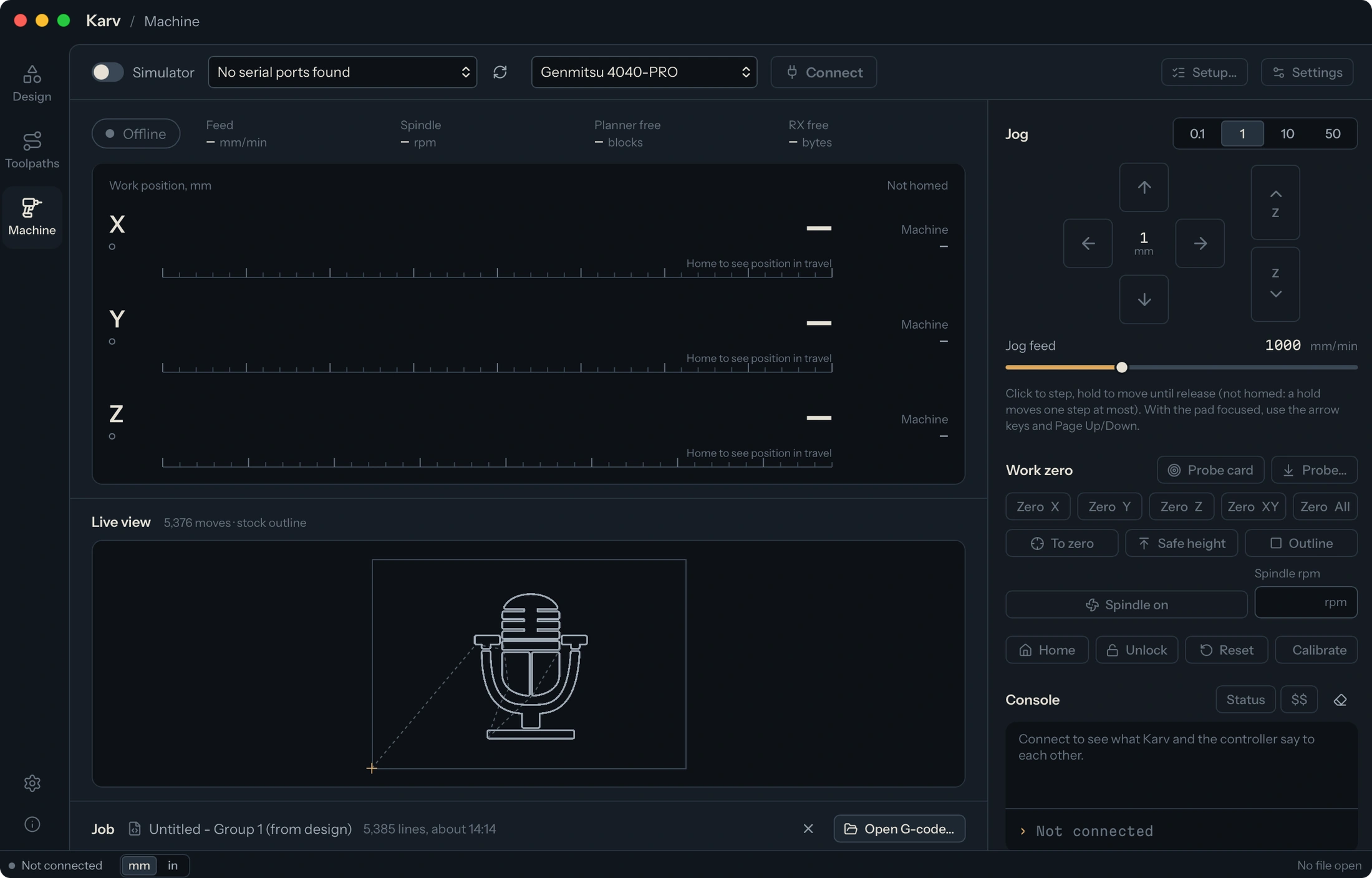
Task: Set jog step to 1
Action: click(1242, 133)
